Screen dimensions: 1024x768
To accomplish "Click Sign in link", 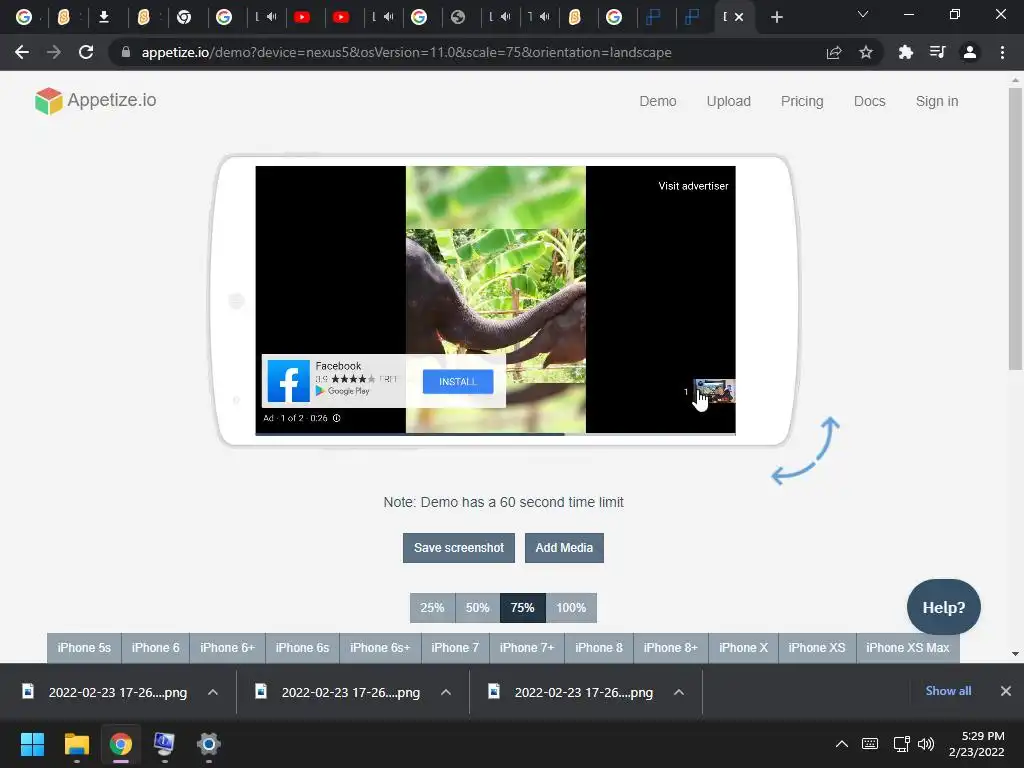I will 937,101.
